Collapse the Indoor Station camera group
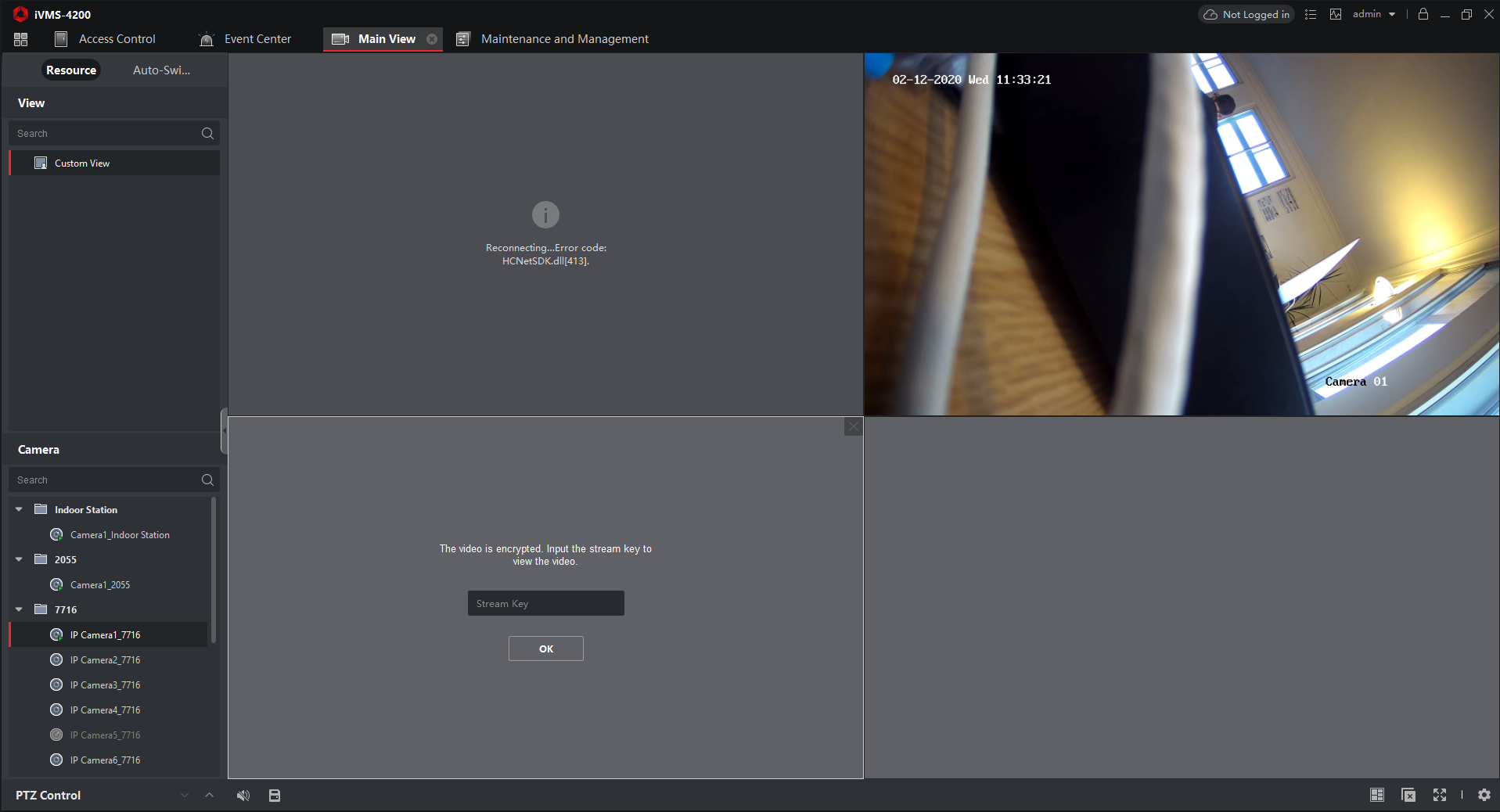 coord(19,509)
